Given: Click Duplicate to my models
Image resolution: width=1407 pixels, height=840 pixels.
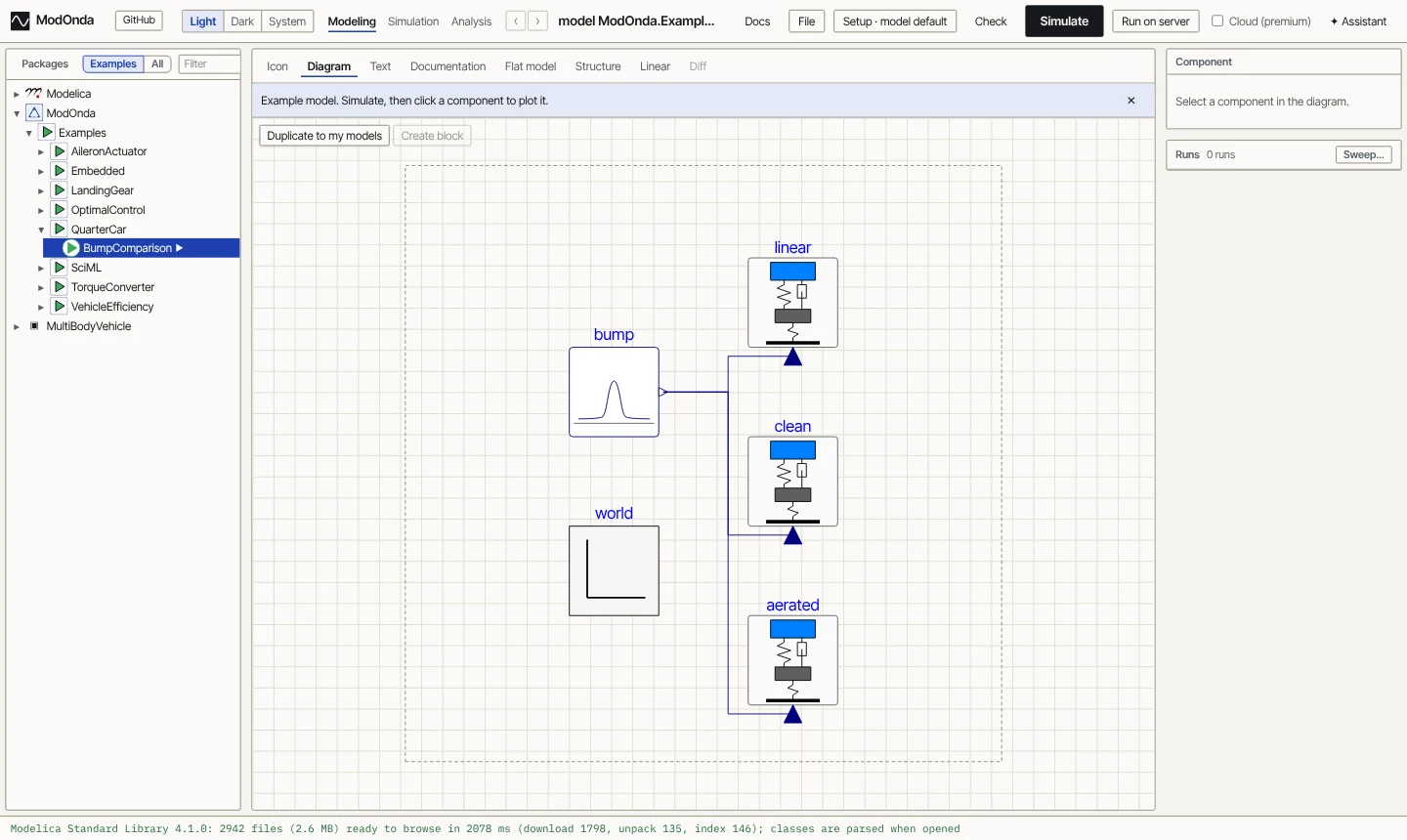Looking at the screenshot, I should [x=324, y=136].
